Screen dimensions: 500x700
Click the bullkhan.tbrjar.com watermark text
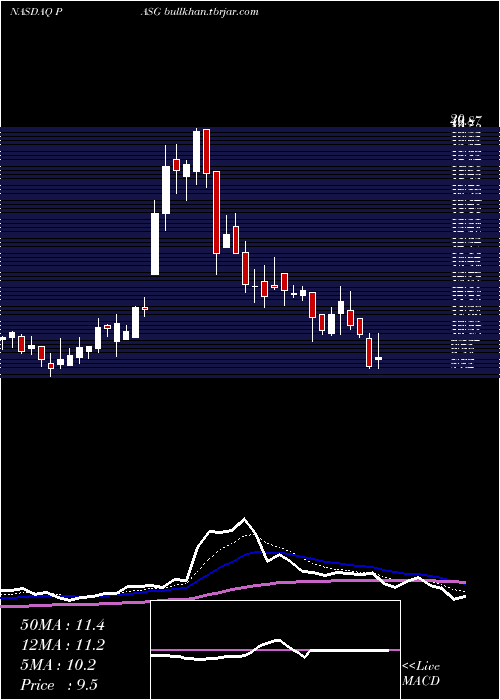pos(212,11)
